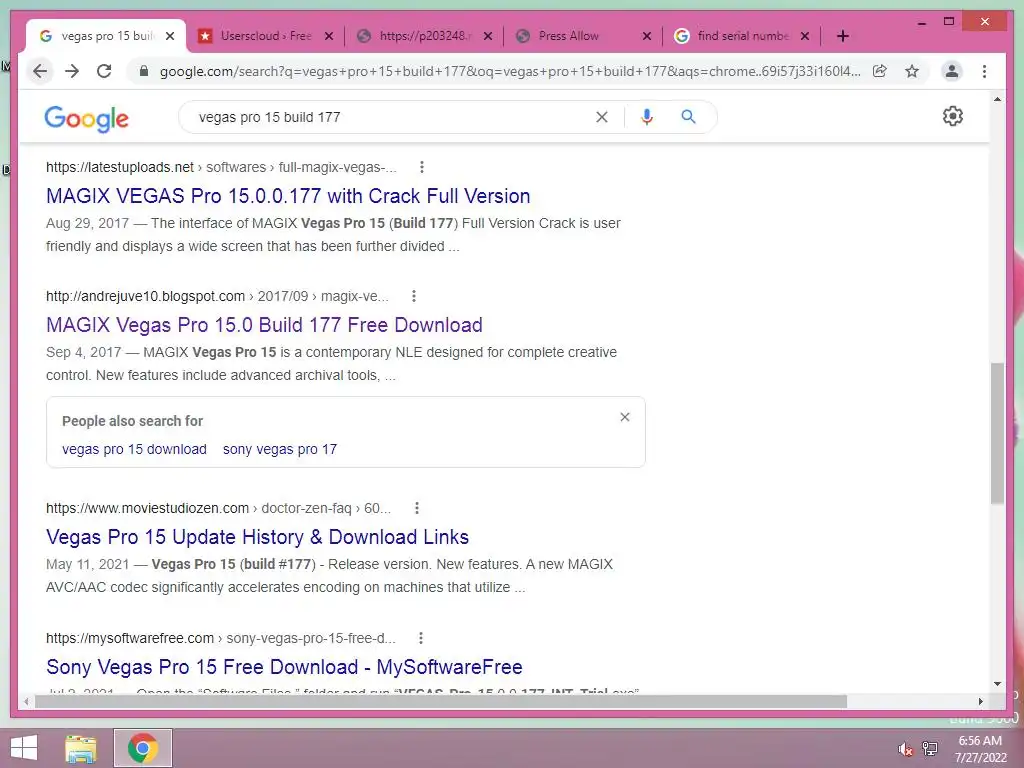Open options menu for the andrejuve10.blogspot.com result
This screenshot has height=768, width=1024.
[413, 296]
